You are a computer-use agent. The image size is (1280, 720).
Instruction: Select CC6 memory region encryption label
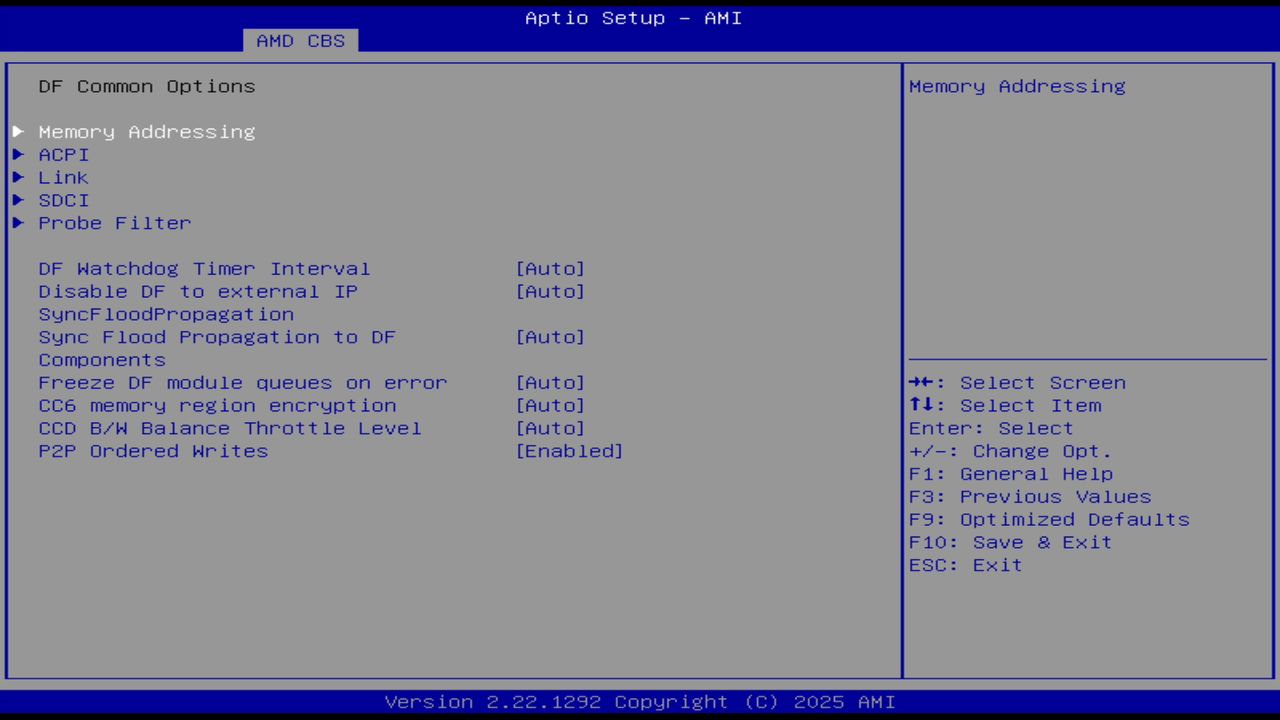pos(217,406)
